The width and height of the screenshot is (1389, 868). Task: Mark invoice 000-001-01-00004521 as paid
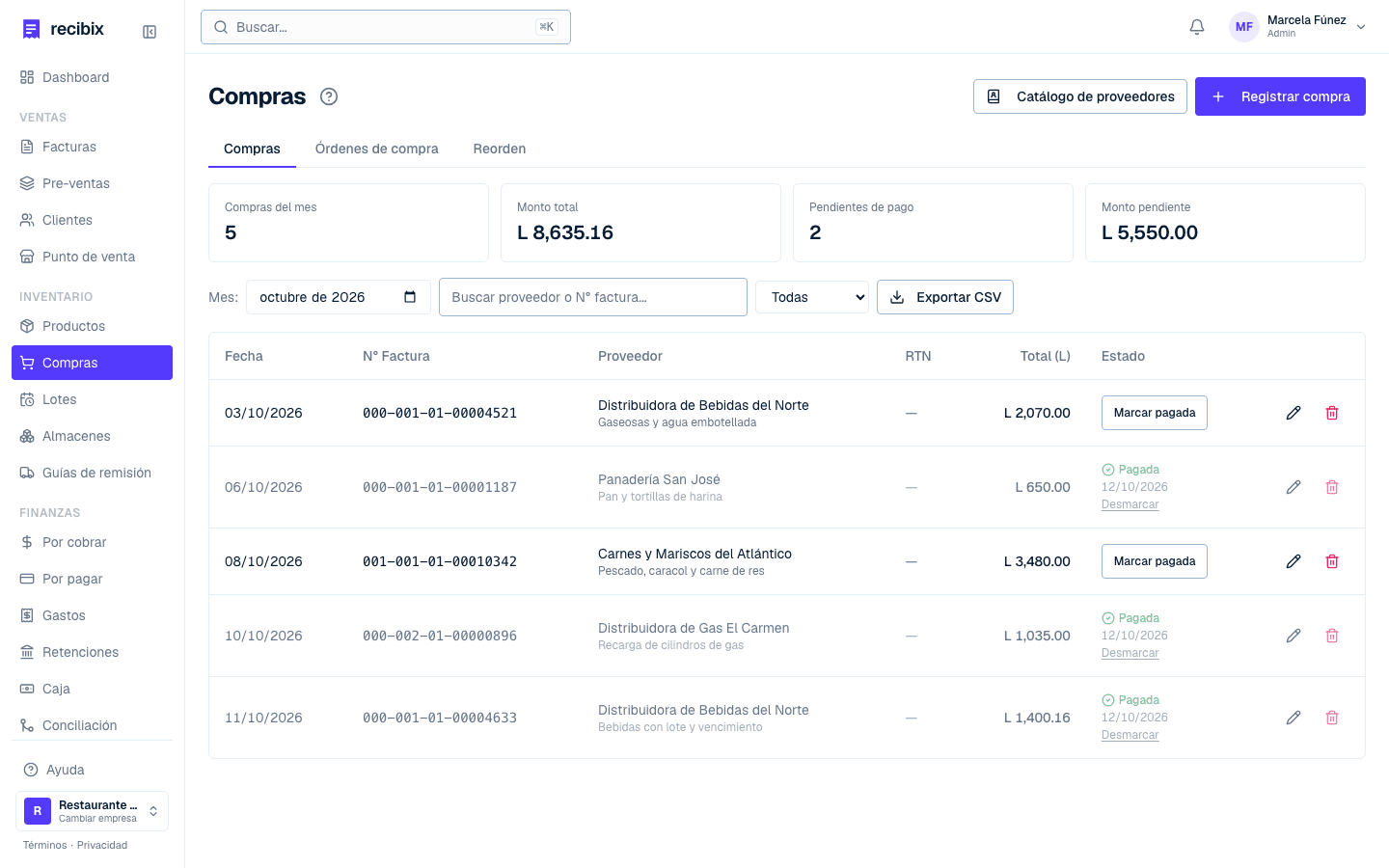coord(1155,413)
